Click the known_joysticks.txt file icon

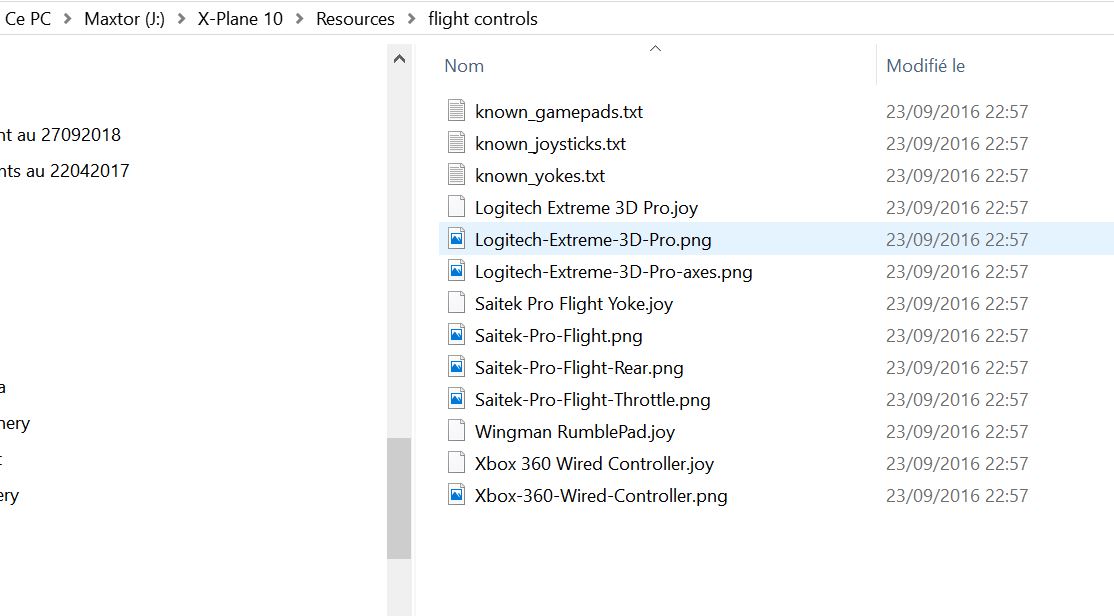tap(456, 143)
